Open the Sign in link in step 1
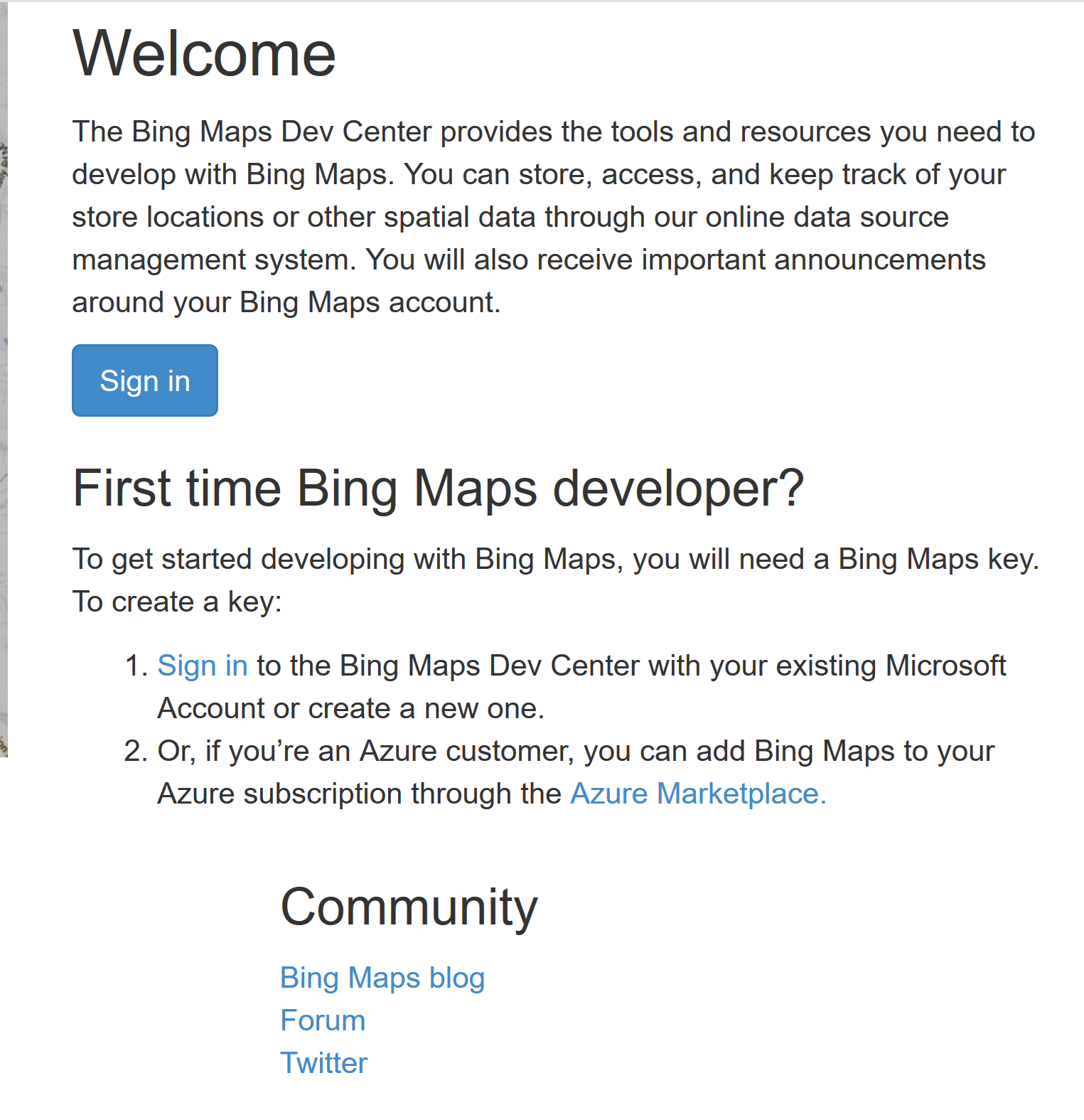The height and width of the screenshot is (1120, 1084). click(x=203, y=666)
